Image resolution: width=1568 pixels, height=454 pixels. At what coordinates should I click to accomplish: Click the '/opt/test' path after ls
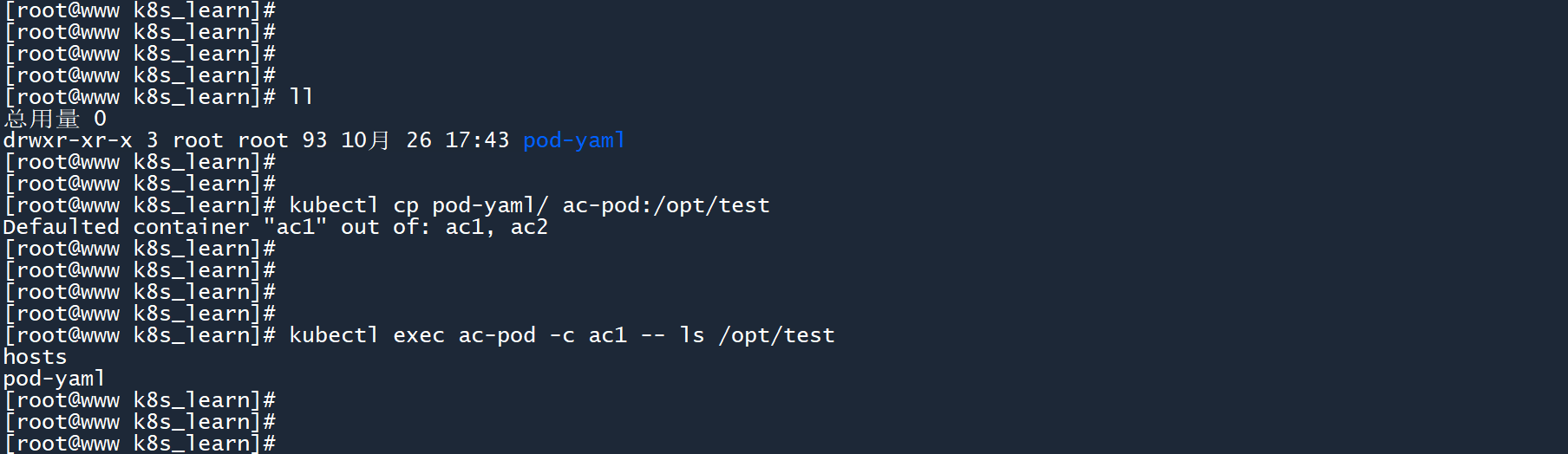(x=777, y=335)
